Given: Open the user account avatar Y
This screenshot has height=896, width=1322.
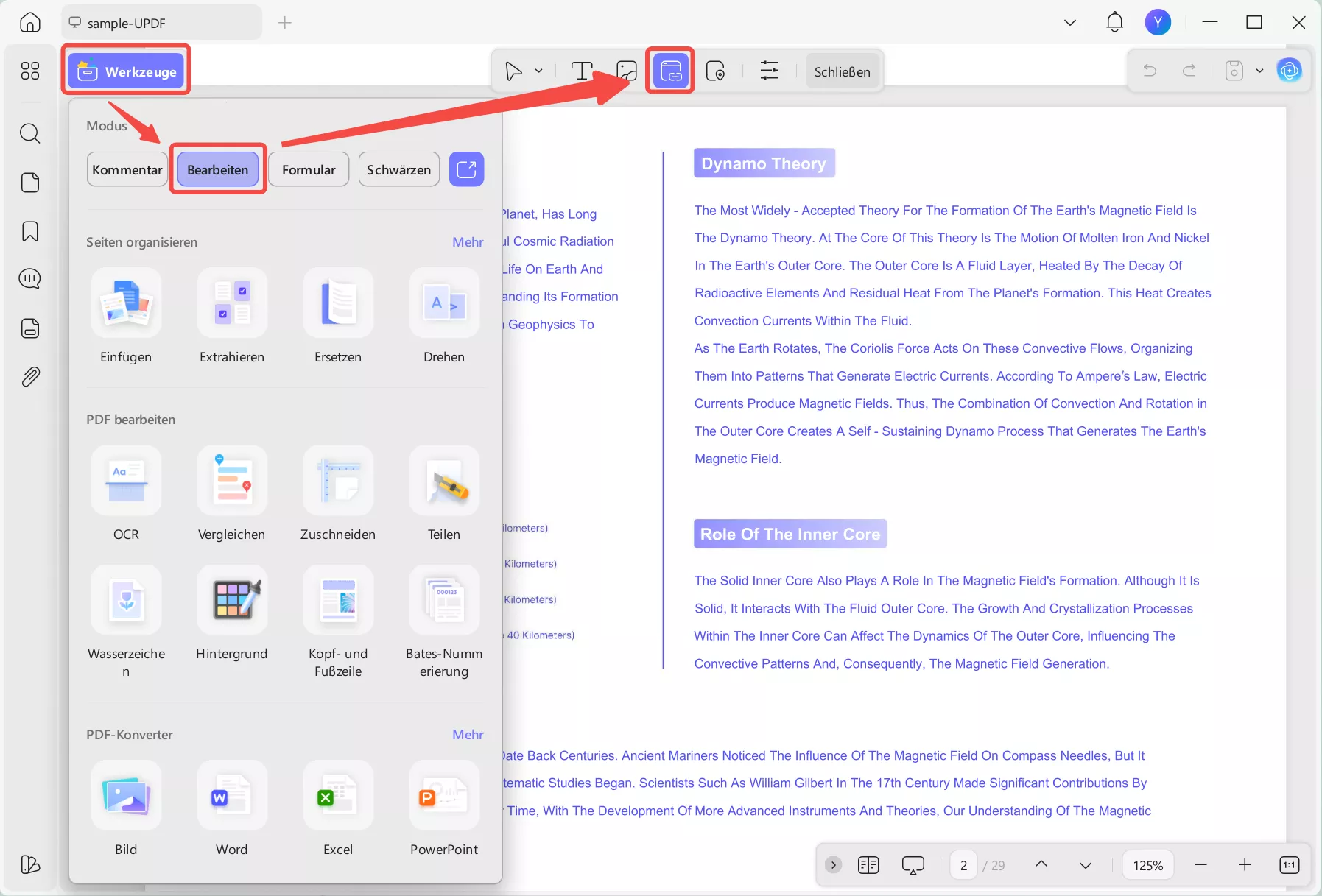Looking at the screenshot, I should pyautogui.click(x=1158, y=22).
